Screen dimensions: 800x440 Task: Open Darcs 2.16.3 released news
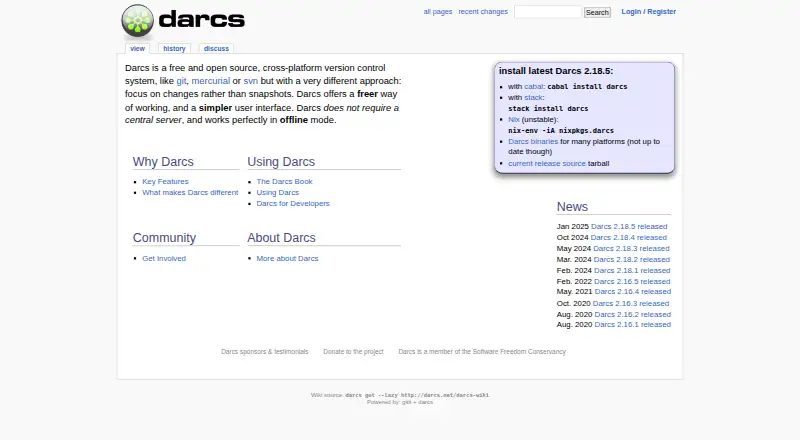click(x=631, y=304)
